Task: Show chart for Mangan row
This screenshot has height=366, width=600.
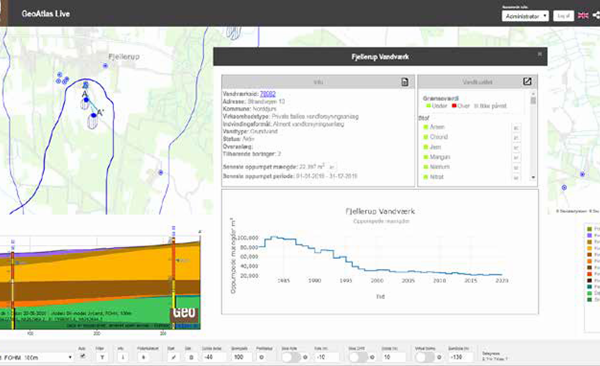Action: pyautogui.click(x=516, y=158)
